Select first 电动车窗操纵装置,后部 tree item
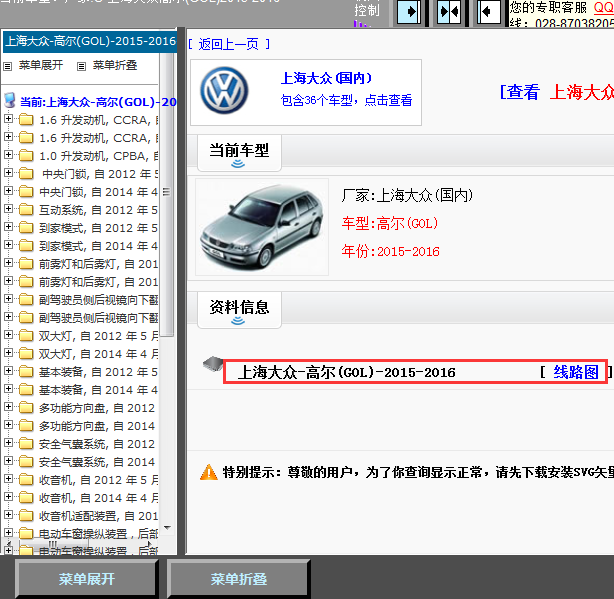Screen dimensions: 614x599 click(x=98, y=533)
